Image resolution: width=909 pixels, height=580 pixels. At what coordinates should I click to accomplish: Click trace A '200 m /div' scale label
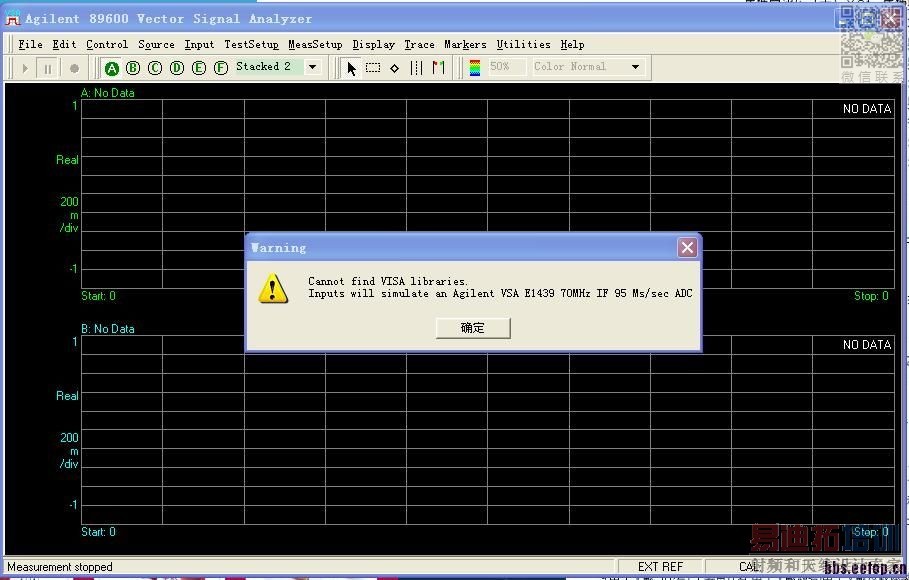pos(69,215)
